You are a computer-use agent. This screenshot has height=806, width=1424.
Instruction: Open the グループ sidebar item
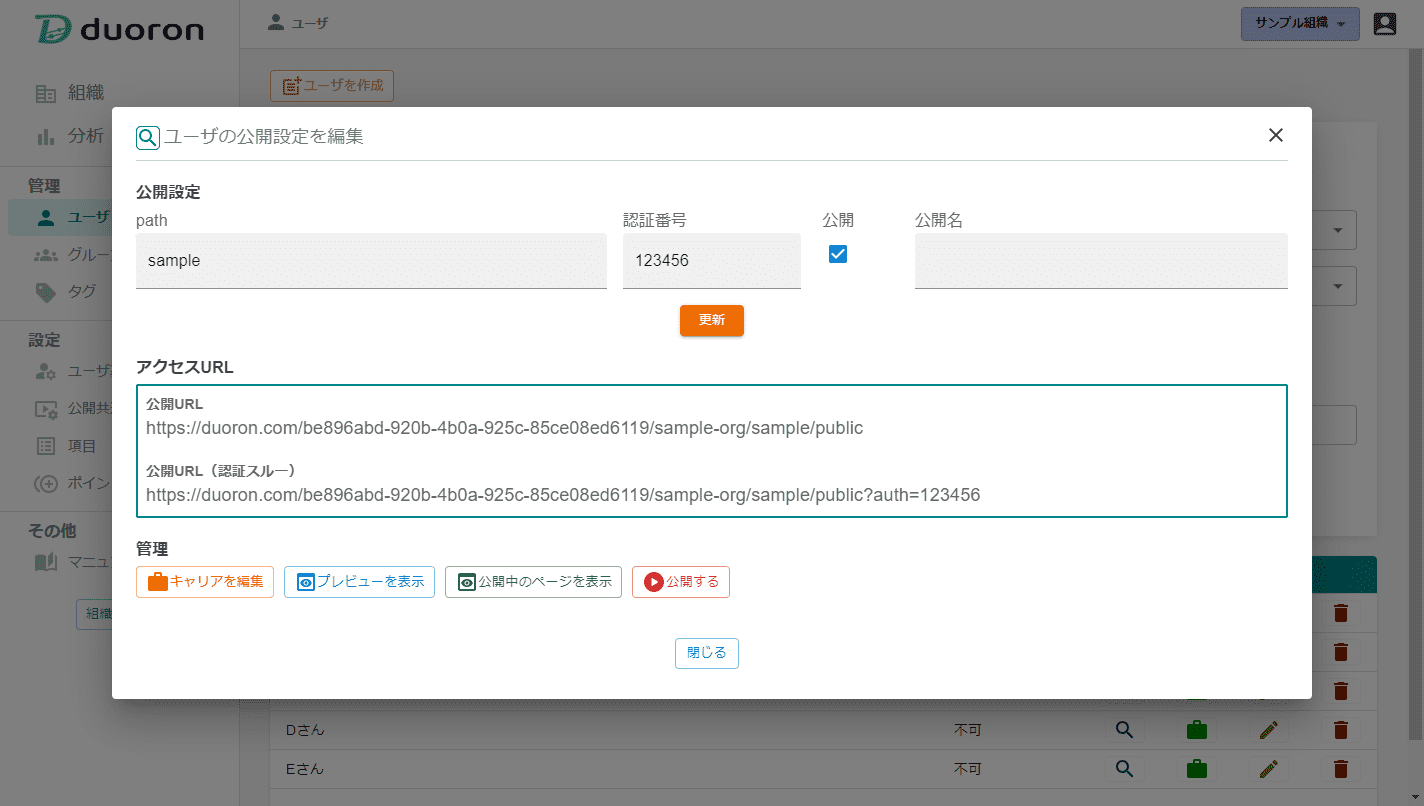pos(72,255)
